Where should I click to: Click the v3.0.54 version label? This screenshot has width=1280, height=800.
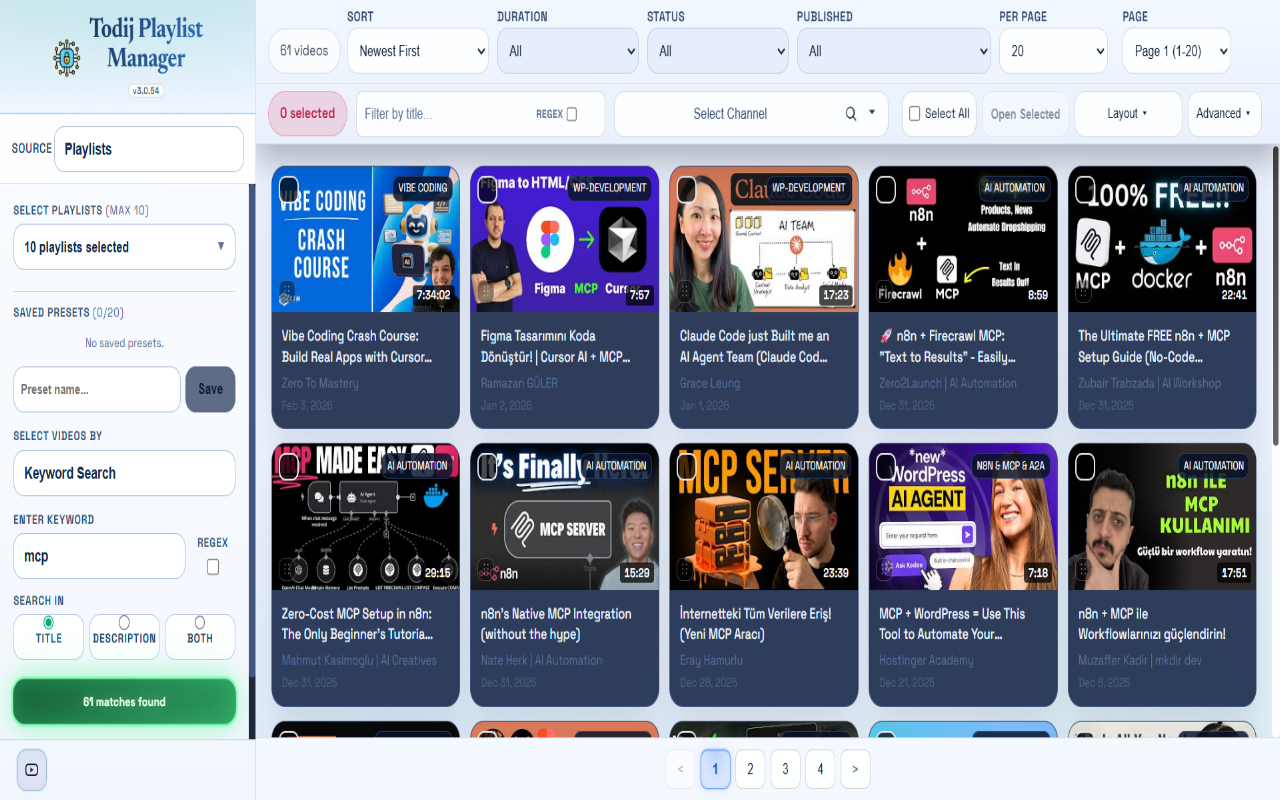point(146,90)
